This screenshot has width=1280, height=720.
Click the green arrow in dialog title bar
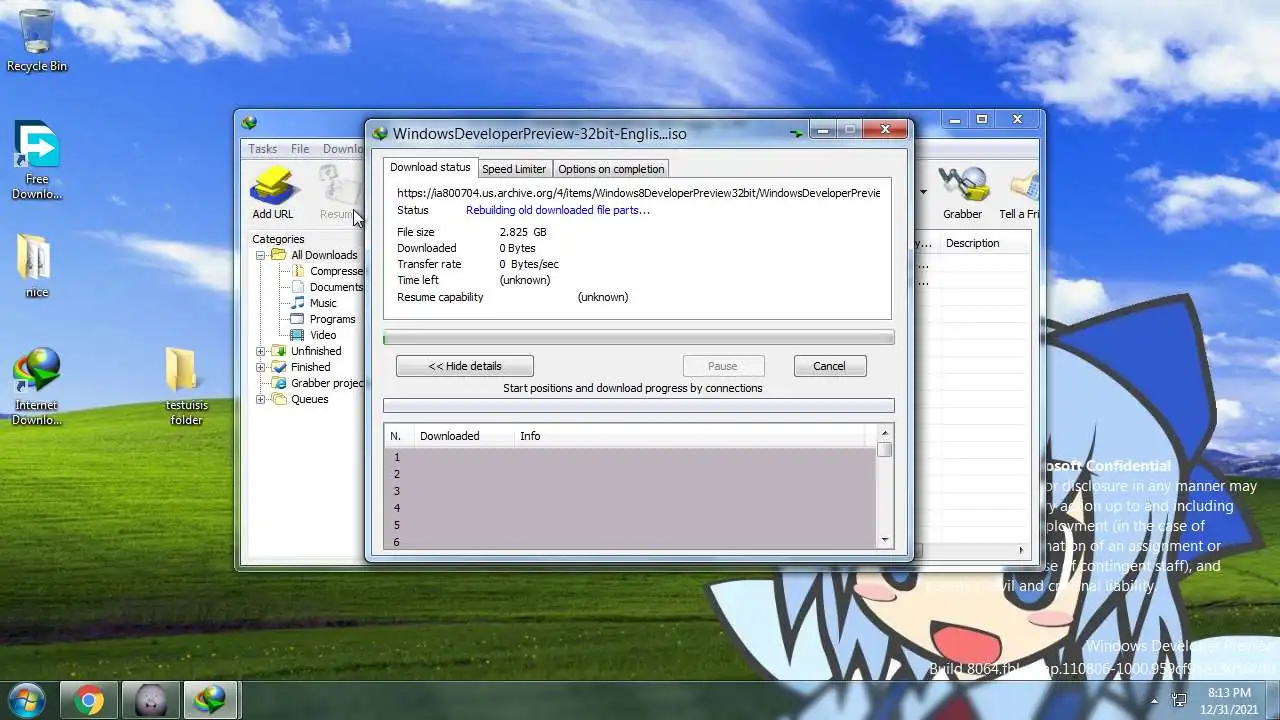coord(796,132)
